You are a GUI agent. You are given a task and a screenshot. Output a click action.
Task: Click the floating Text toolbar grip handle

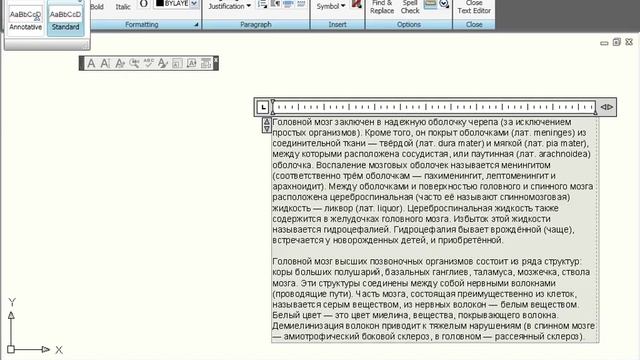coord(82,63)
